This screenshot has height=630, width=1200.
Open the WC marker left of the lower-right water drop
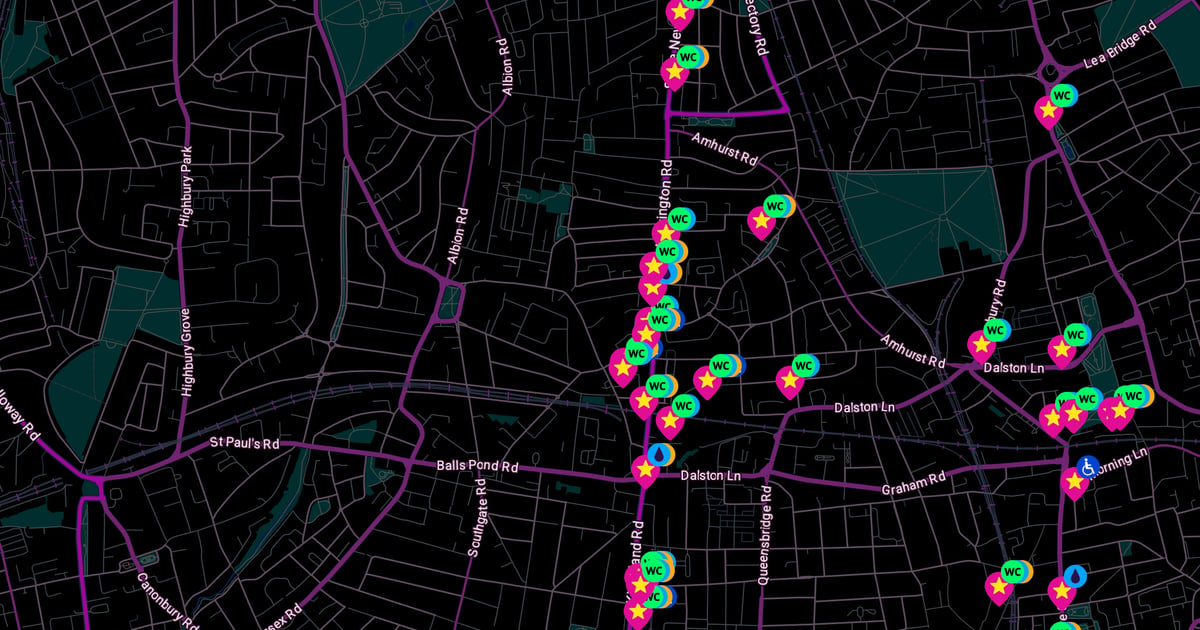pyautogui.click(x=1013, y=572)
